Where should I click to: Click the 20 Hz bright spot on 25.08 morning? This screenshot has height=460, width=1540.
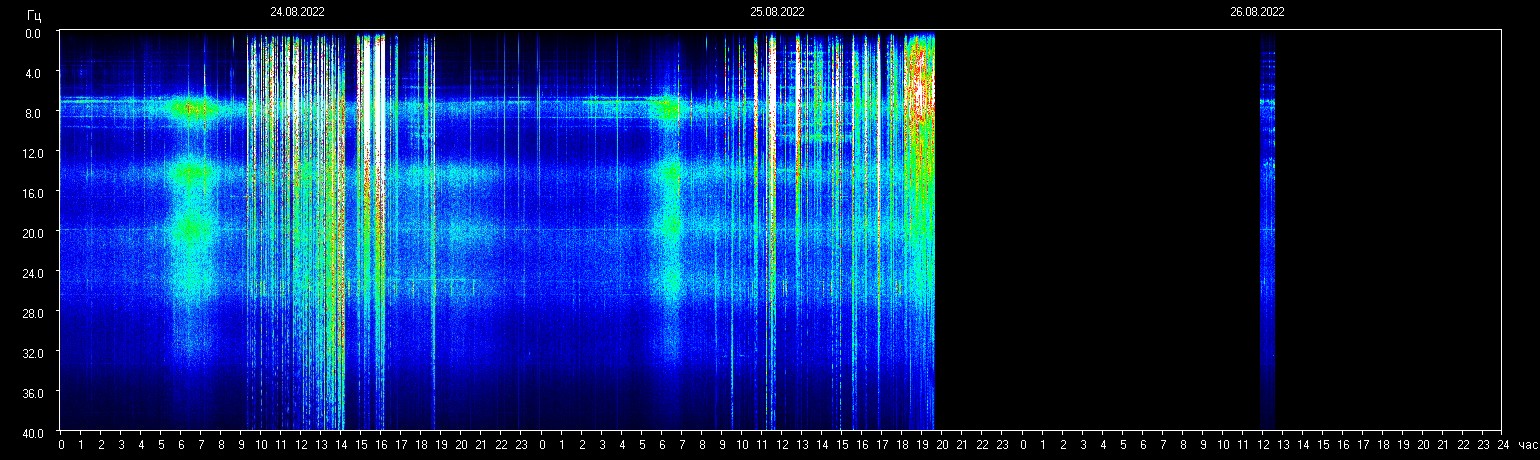click(x=670, y=228)
